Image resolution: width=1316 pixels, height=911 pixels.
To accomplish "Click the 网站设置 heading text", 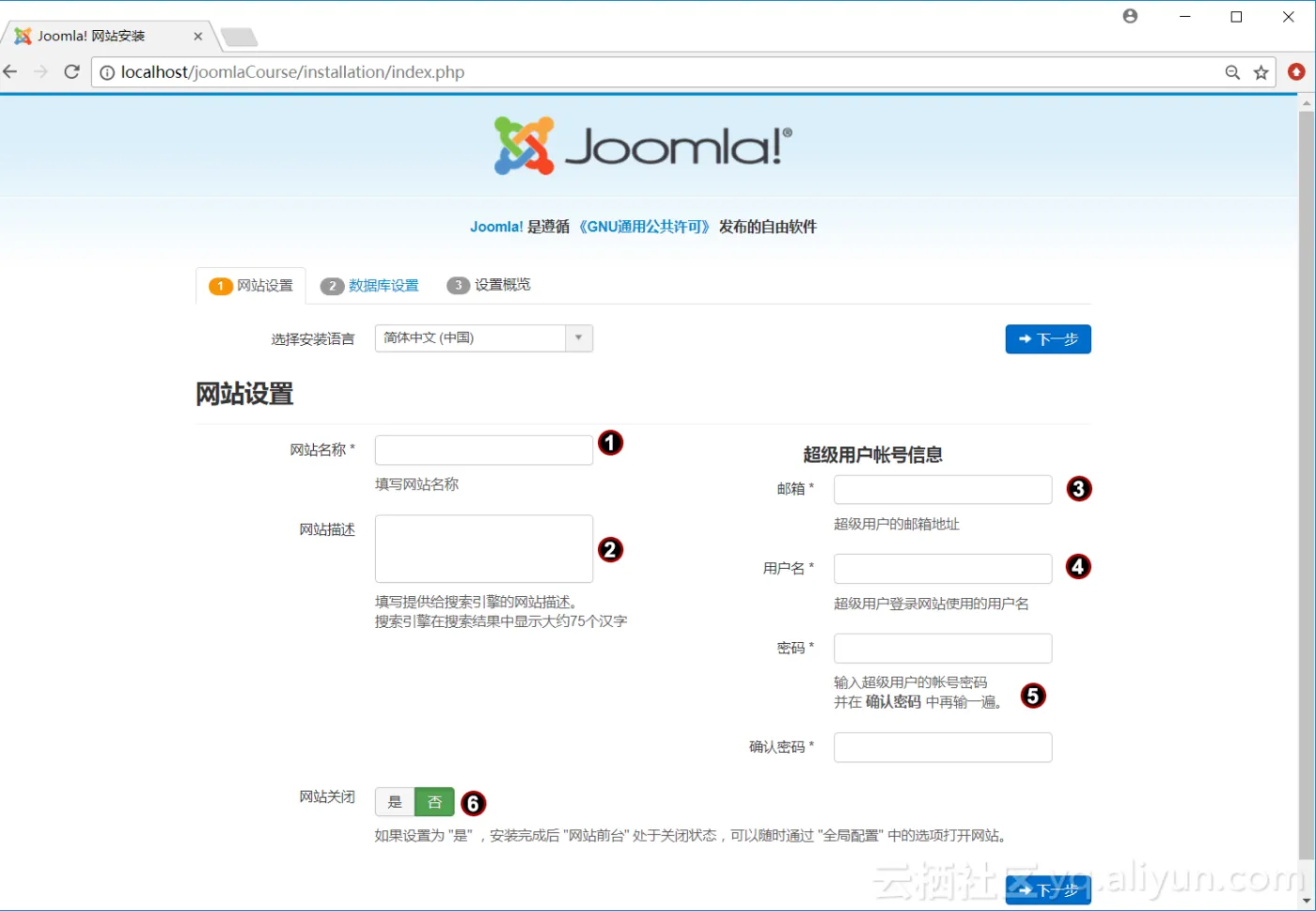I will 244,394.
